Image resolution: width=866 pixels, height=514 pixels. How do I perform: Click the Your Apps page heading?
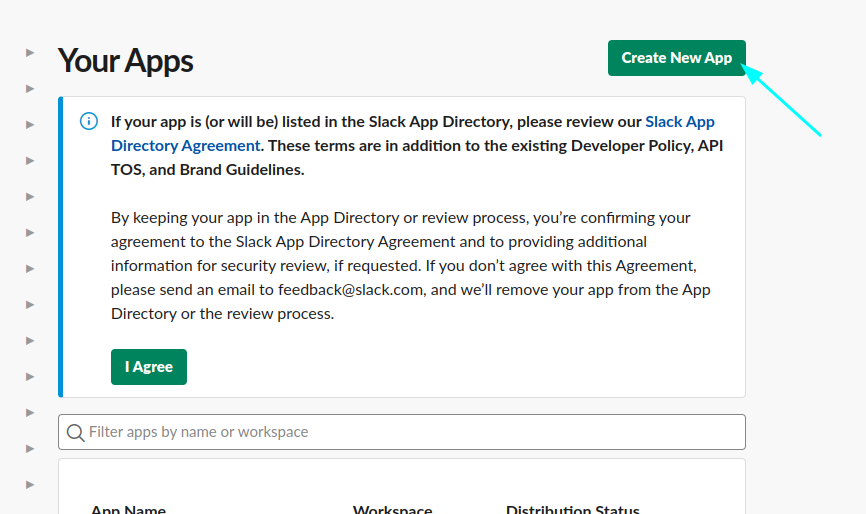tap(125, 60)
